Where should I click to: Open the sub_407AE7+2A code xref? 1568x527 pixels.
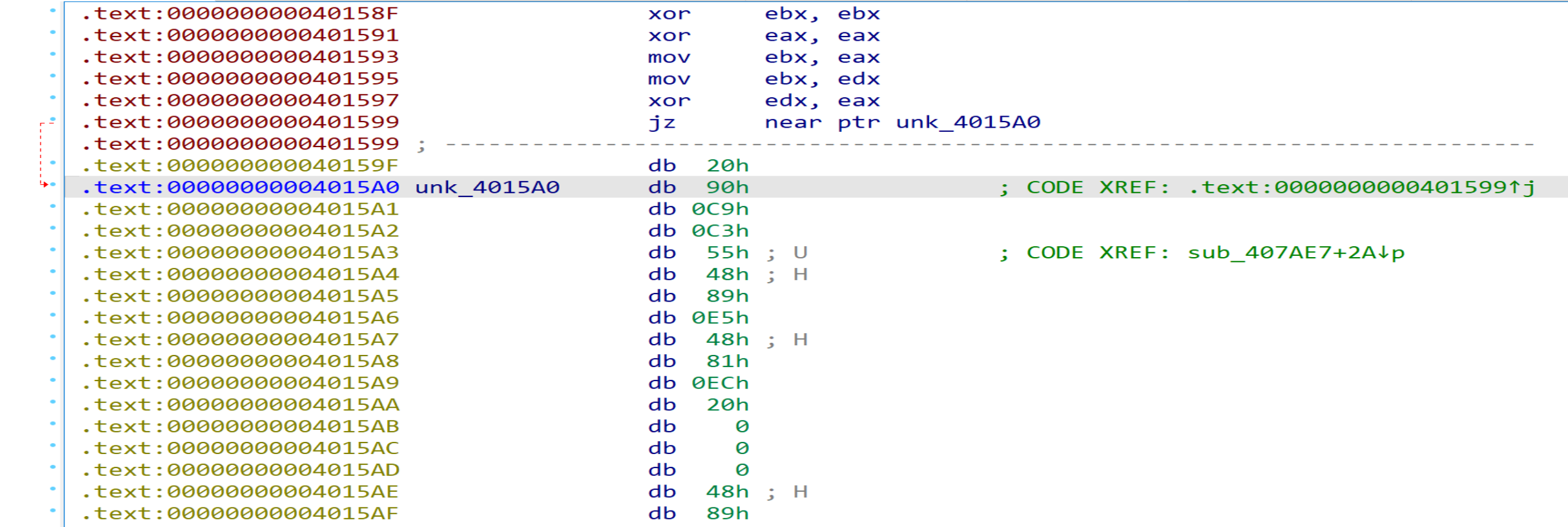click(x=1296, y=253)
